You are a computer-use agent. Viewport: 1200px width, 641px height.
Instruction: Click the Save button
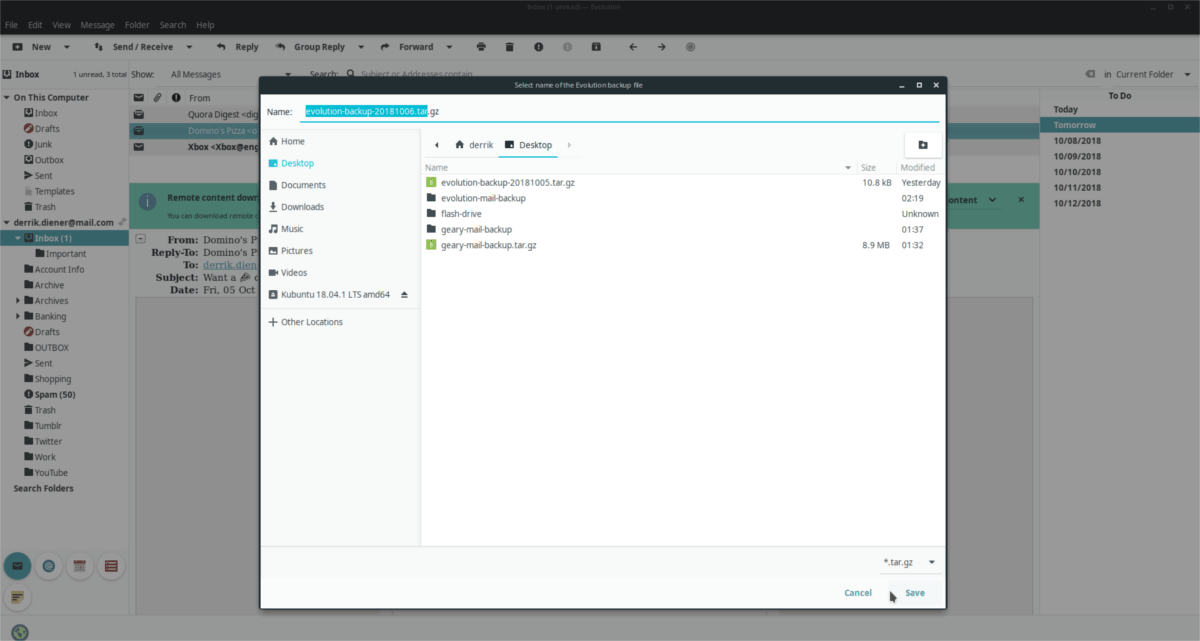coord(915,593)
